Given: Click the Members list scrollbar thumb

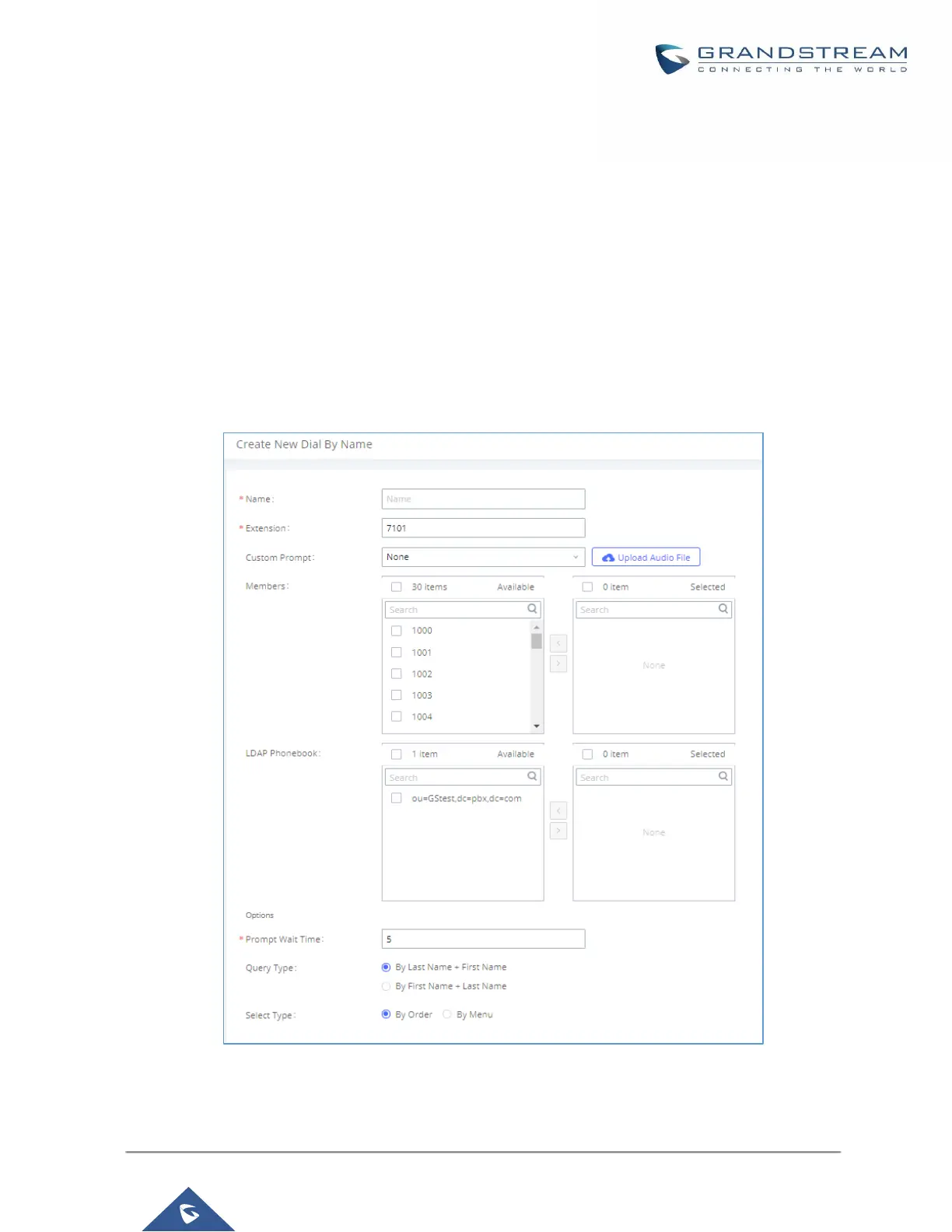Looking at the screenshot, I should coord(537,641).
